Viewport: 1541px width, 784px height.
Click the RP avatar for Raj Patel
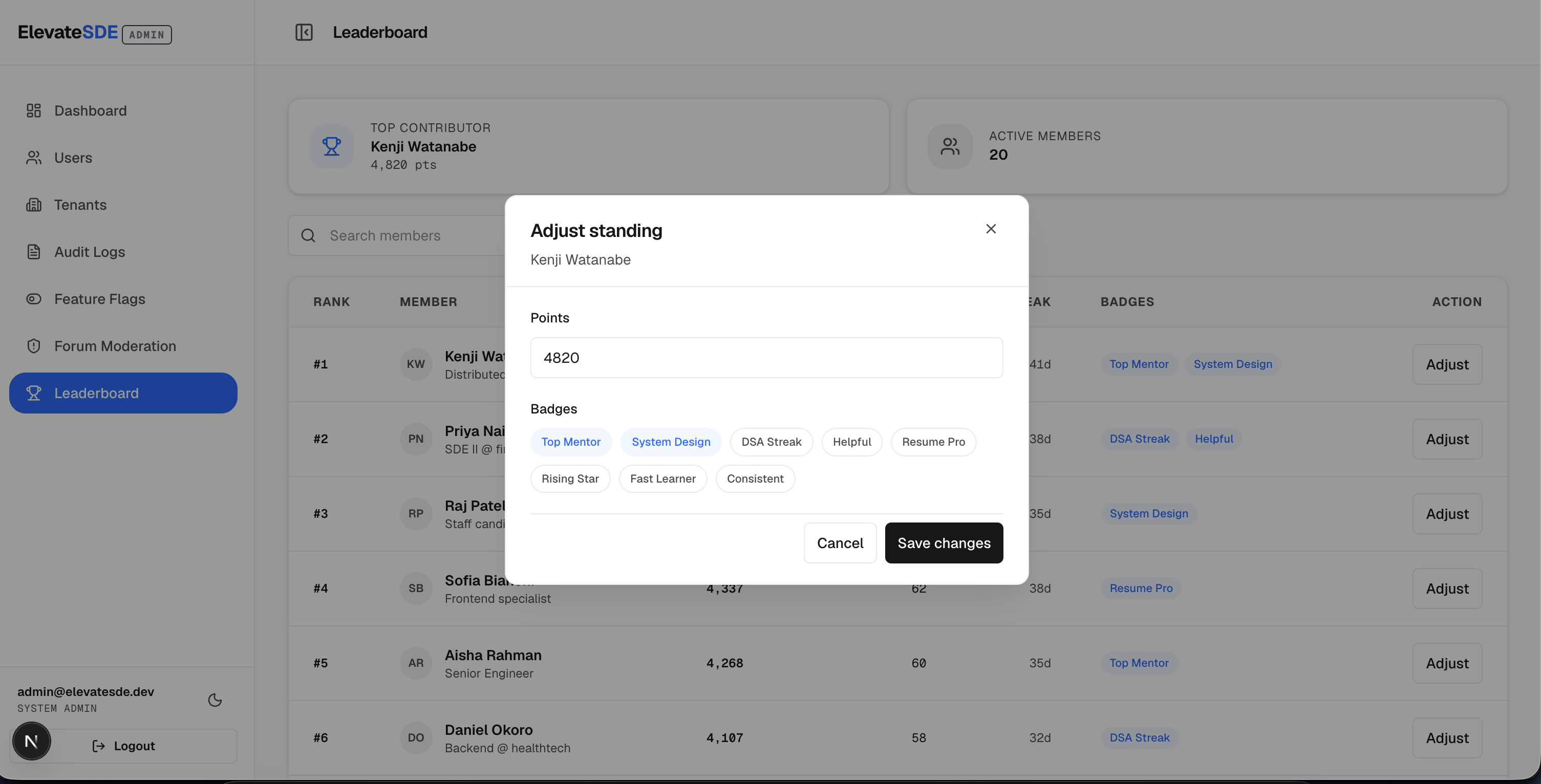[416, 514]
